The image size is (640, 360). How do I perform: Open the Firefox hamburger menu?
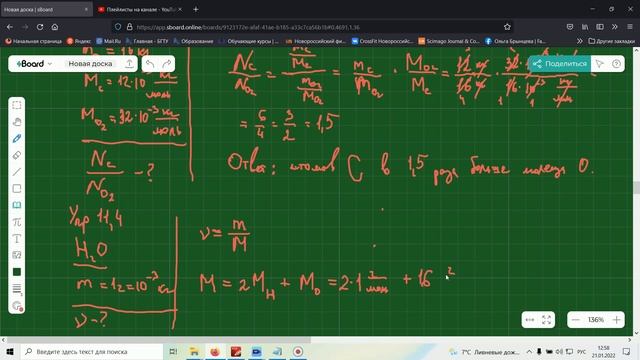click(630, 27)
